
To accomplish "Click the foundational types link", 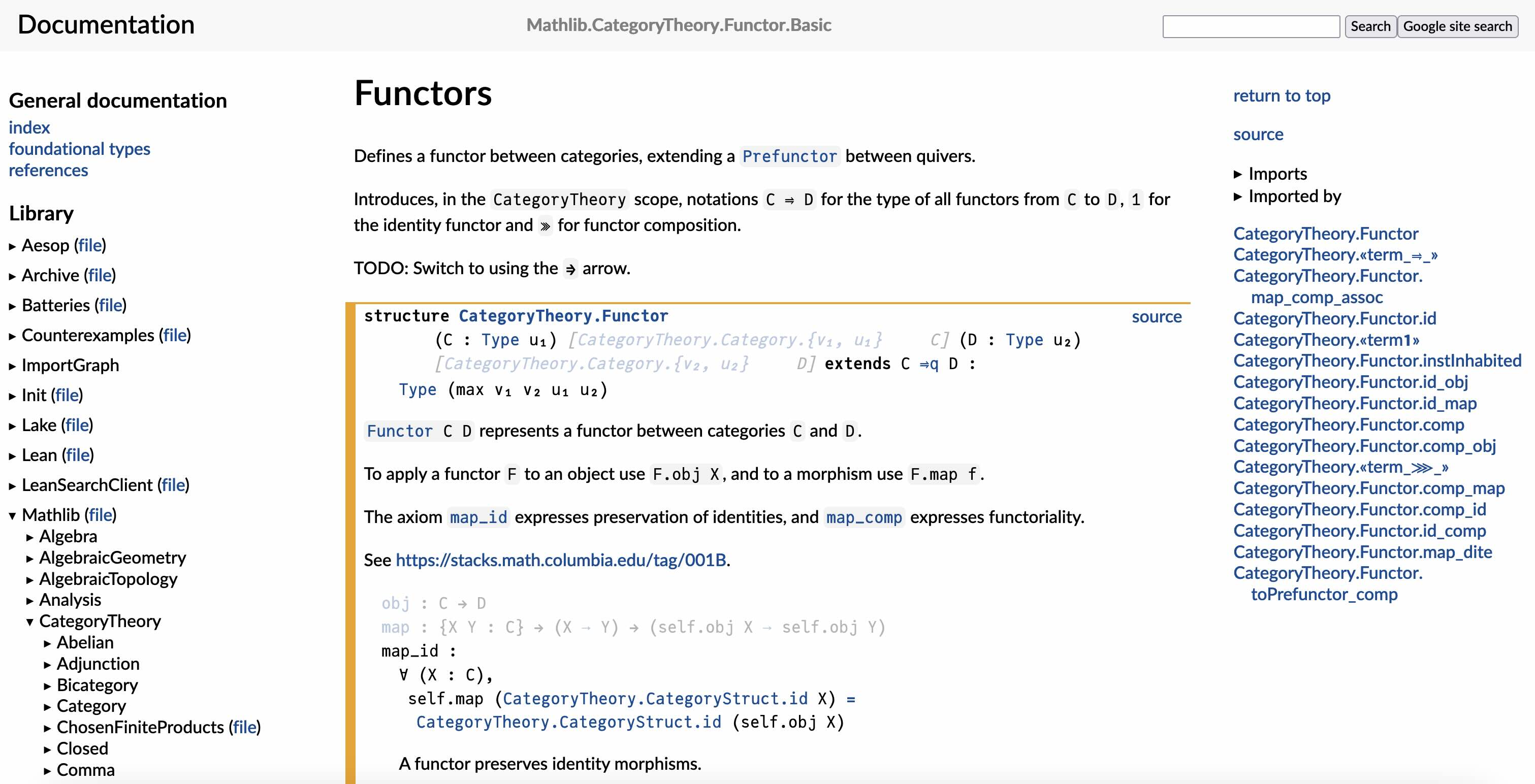I will pos(79,148).
